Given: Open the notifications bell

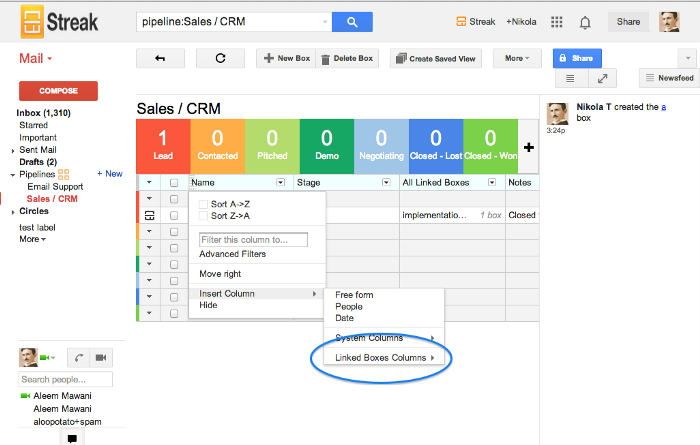Looking at the screenshot, I should 585,22.
